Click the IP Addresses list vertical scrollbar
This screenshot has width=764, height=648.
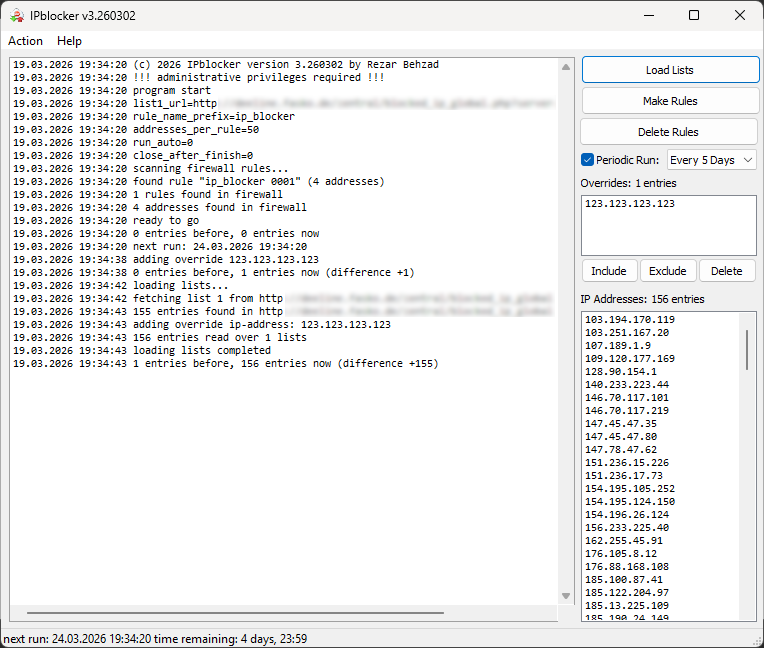747,350
